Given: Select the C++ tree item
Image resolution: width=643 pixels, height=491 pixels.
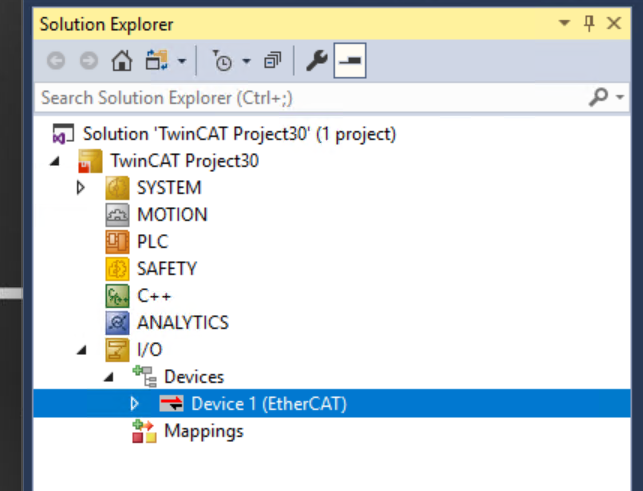Looking at the screenshot, I should pos(154,296).
